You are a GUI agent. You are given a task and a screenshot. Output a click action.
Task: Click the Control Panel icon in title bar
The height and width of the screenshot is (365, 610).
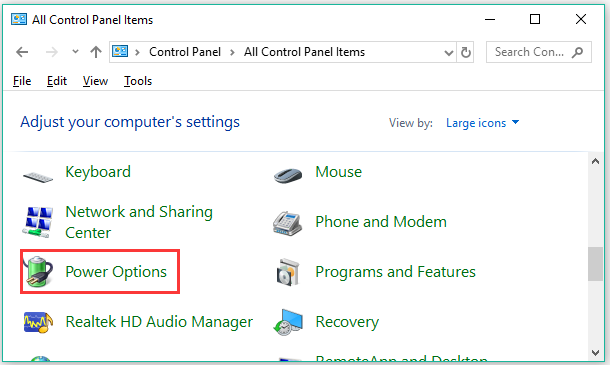(19, 19)
